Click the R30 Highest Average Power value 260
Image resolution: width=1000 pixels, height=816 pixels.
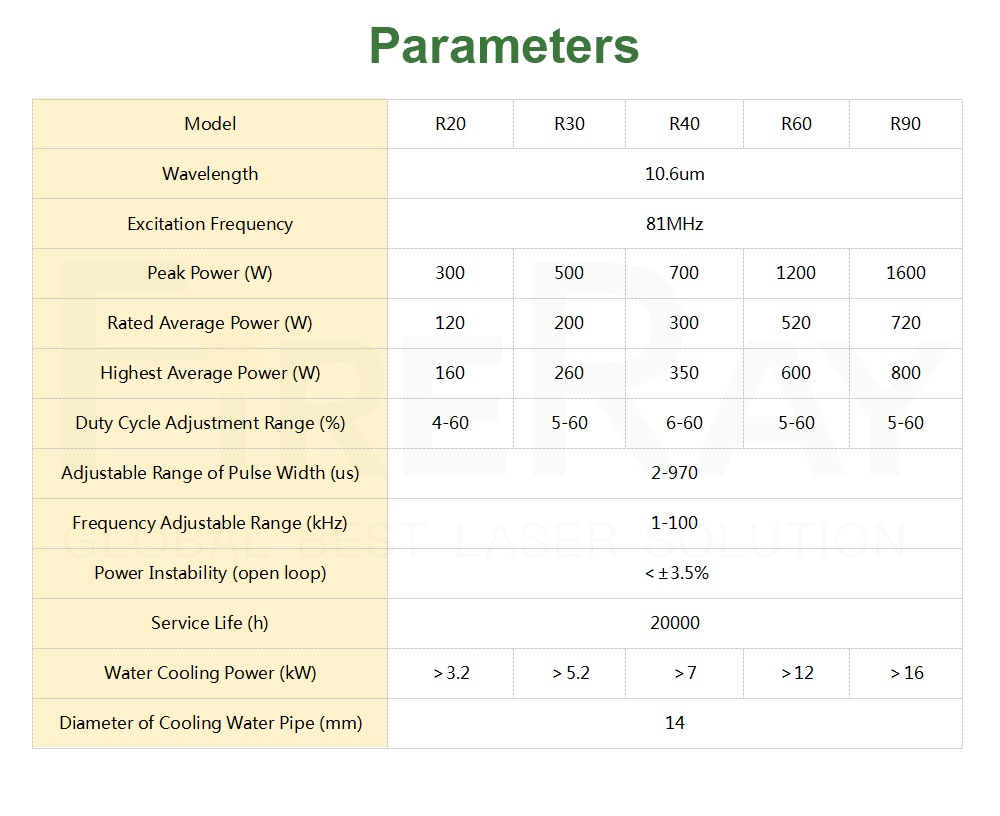pyautogui.click(x=569, y=373)
